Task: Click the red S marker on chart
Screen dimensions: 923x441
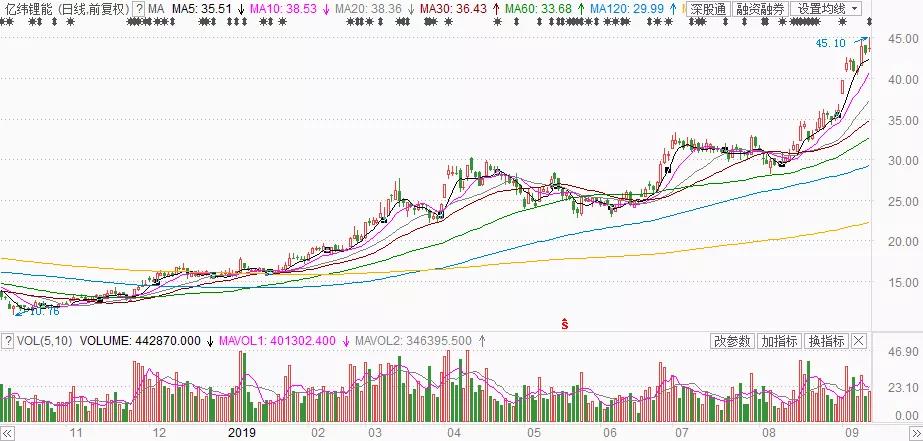Action: 564,323
